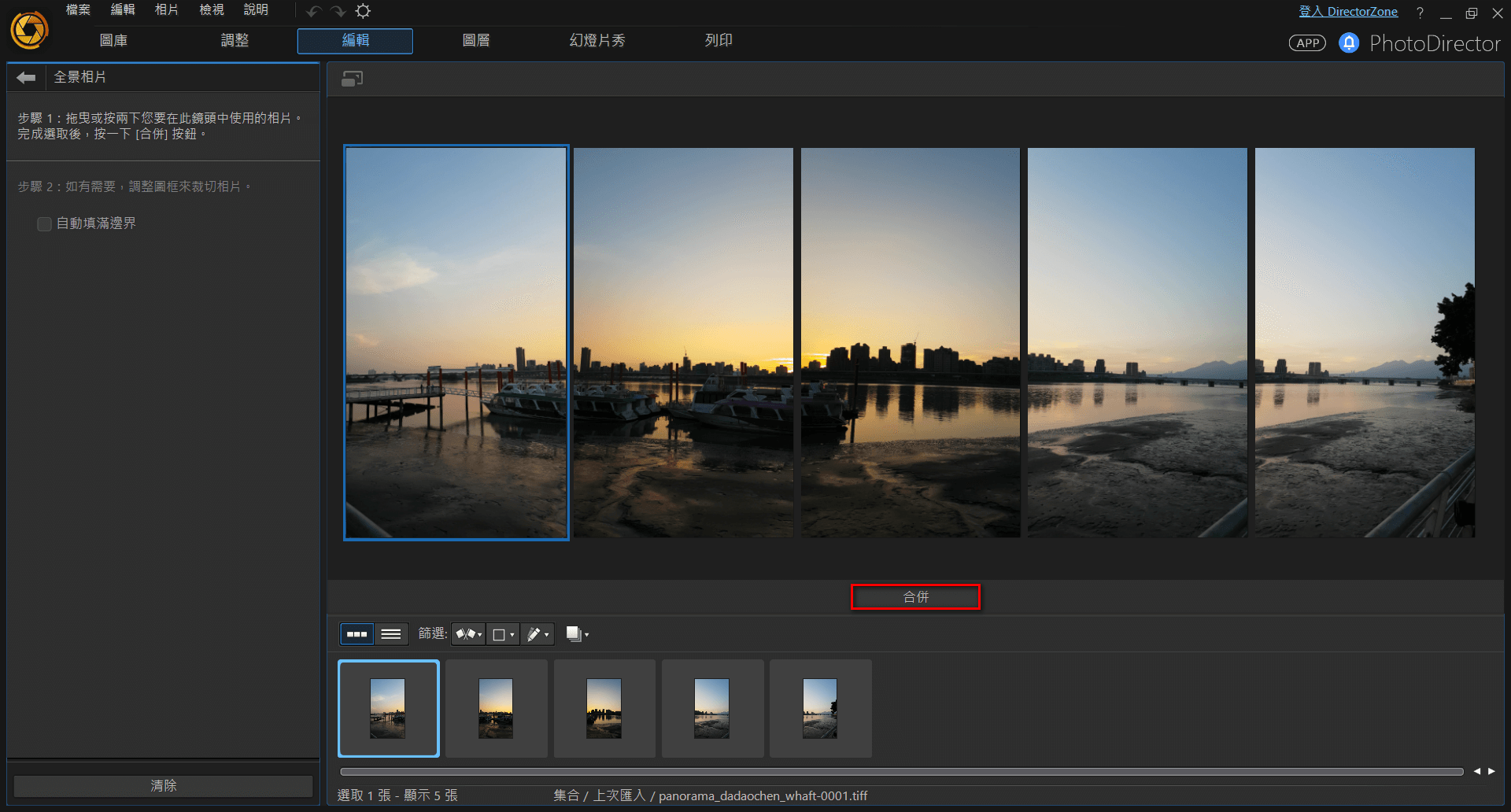Viewport: 1511px width, 812px height.
Task: Open the edited-photo filter dropdown
Action: tap(538, 634)
